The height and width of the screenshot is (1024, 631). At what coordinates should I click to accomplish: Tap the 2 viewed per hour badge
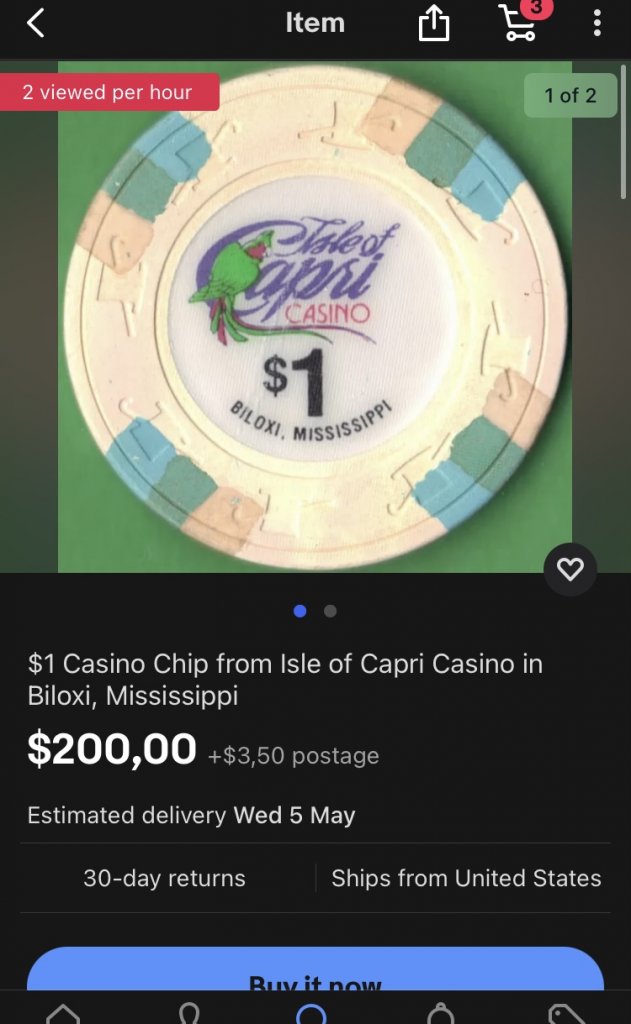coord(106,93)
